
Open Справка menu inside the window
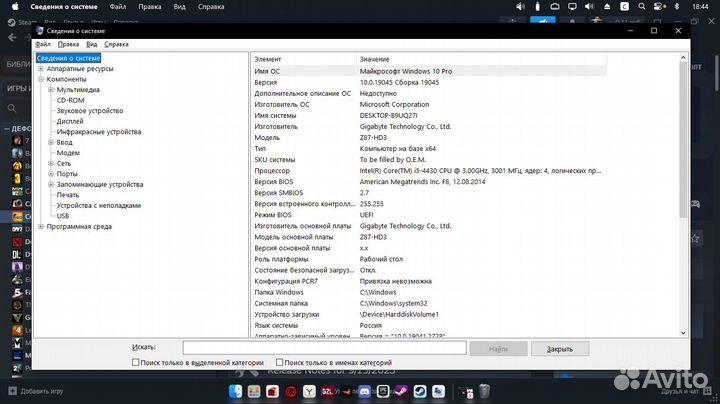(116, 44)
